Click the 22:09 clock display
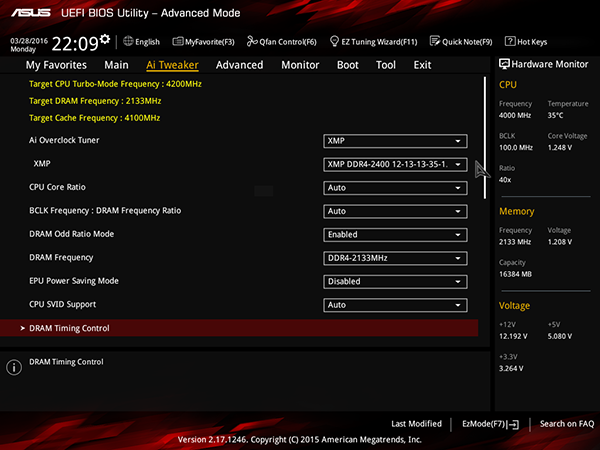This screenshot has width=600, height=450. (x=75, y=44)
